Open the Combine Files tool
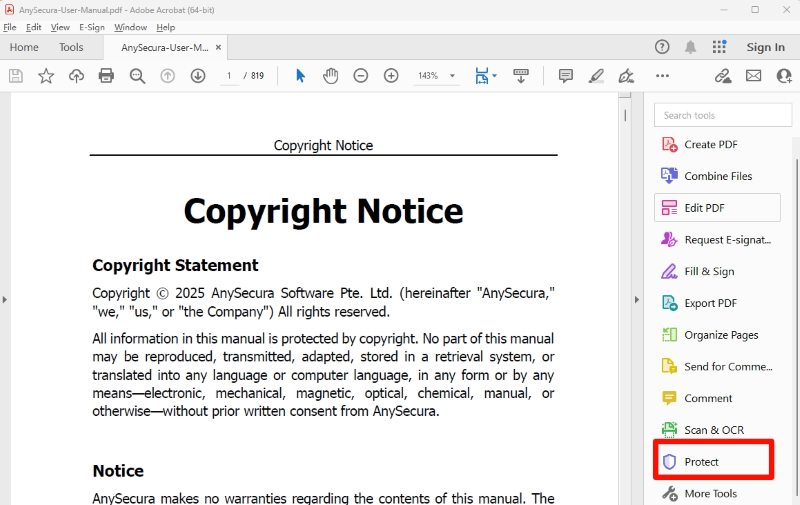Screen dimensions: 800x505 (717, 176)
